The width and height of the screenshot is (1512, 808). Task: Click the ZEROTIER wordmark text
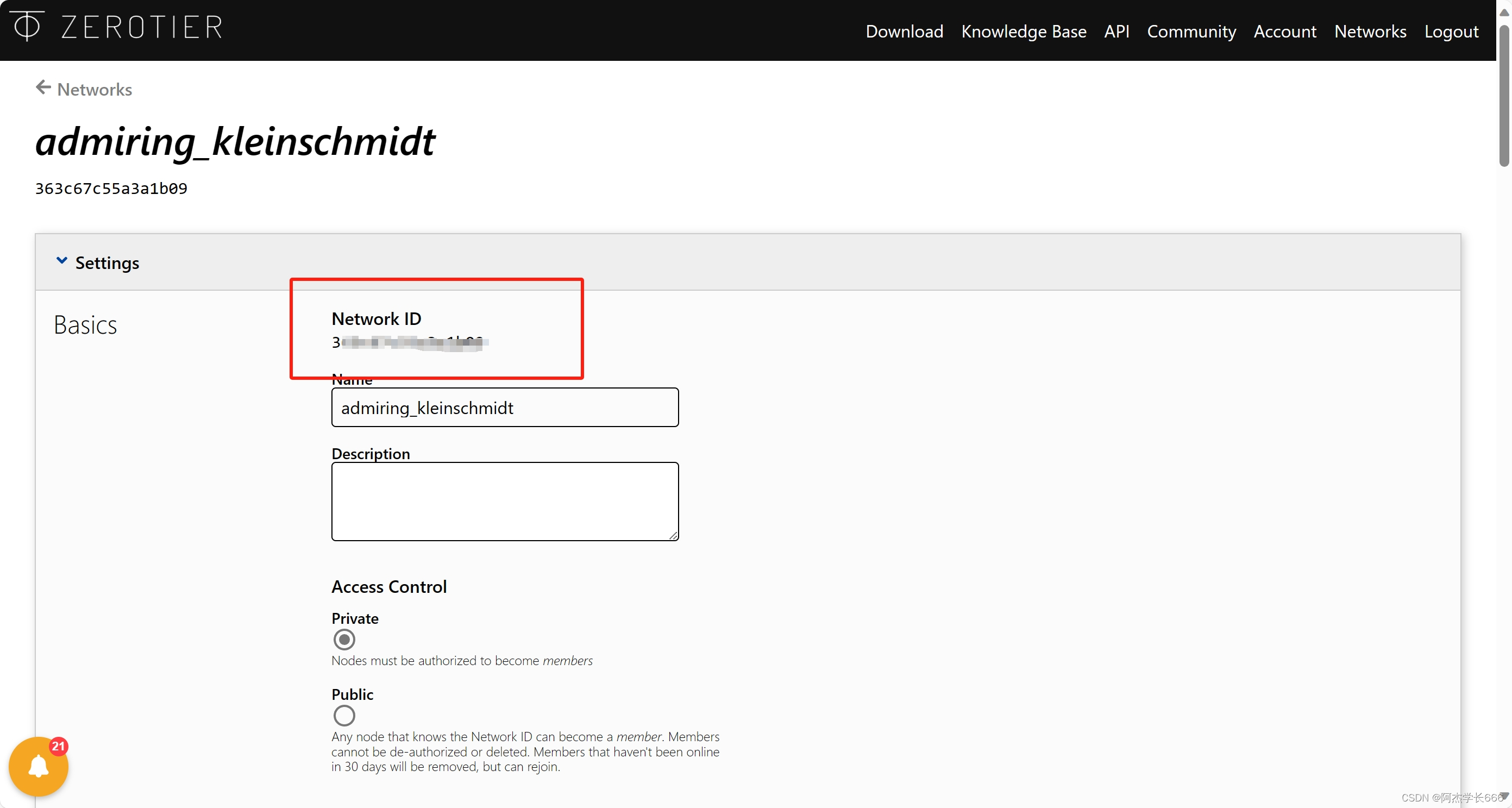142,27
